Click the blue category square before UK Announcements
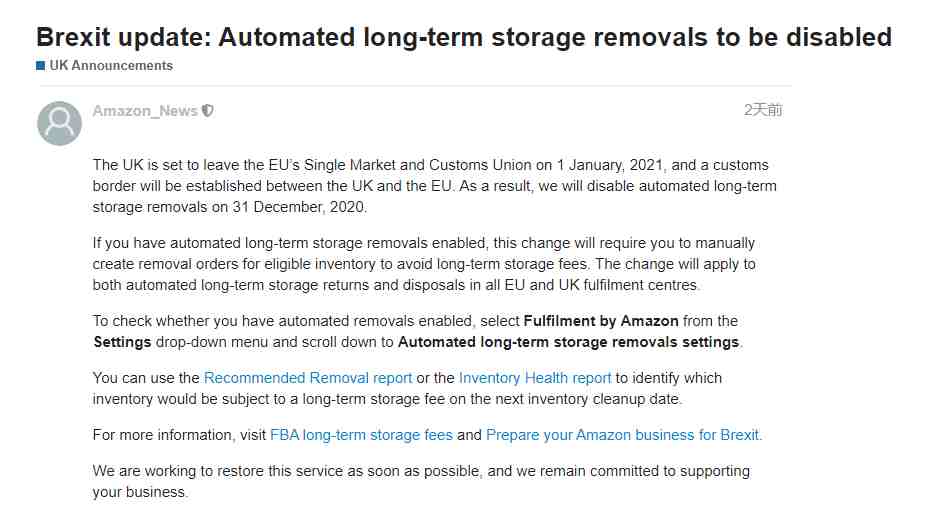This screenshot has height=505, width=926. [x=40, y=66]
